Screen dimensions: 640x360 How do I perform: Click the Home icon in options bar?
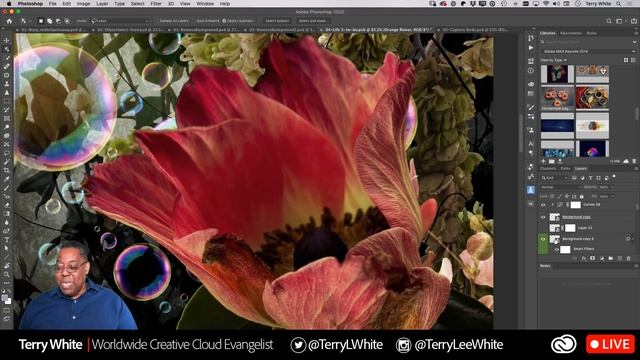click(9, 21)
